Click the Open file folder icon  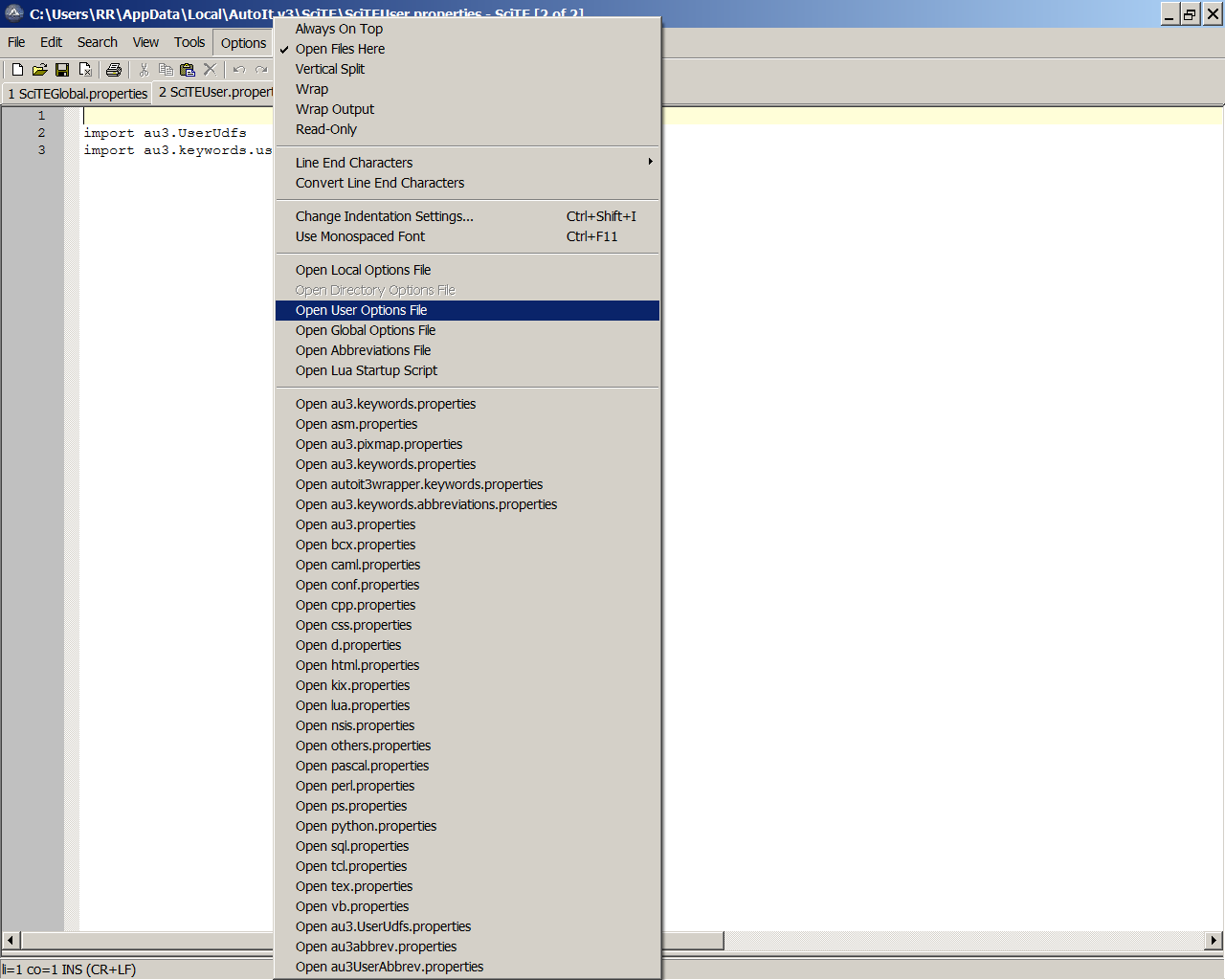click(39, 69)
